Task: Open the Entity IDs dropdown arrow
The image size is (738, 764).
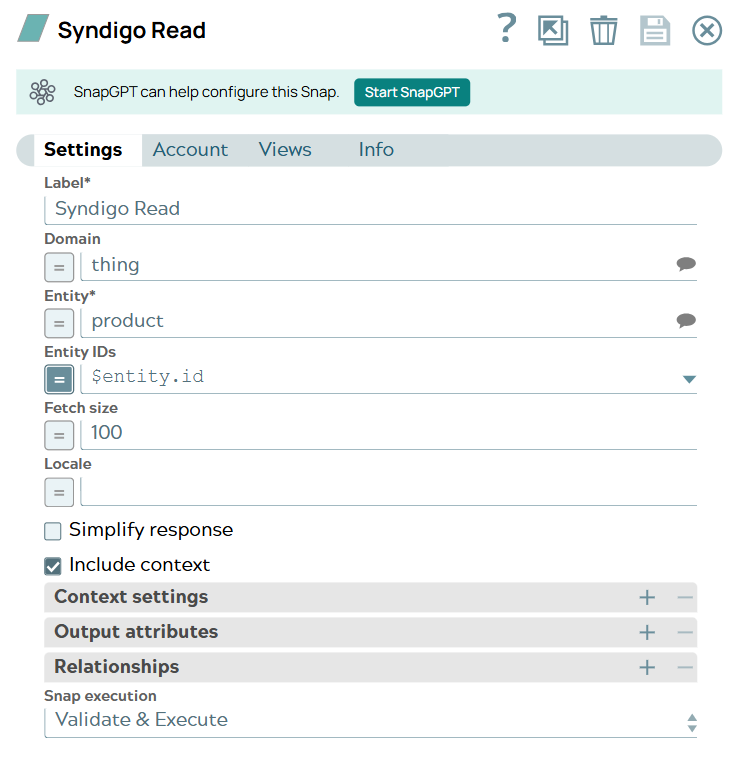Action: (689, 379)
